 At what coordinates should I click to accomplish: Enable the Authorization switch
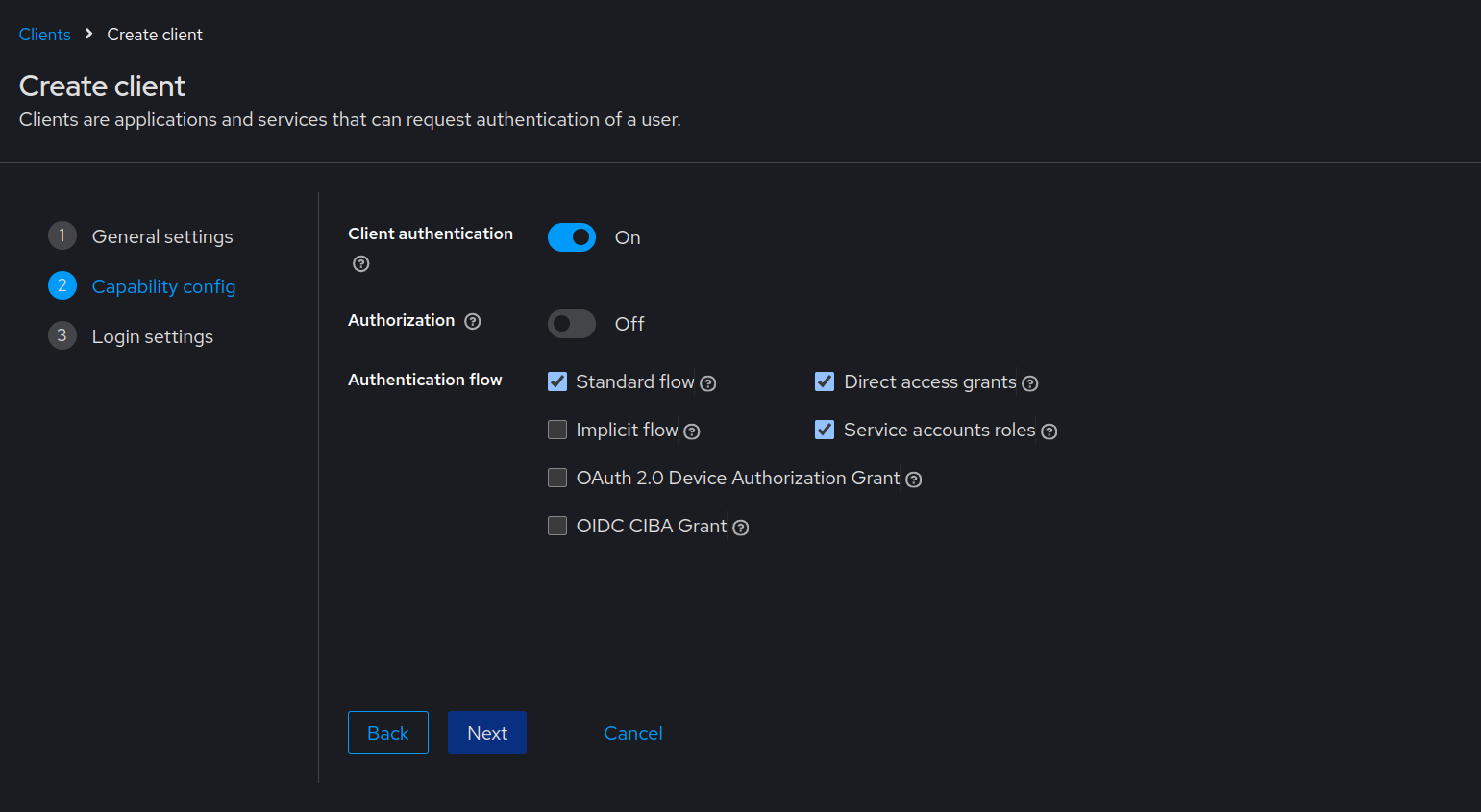(x=572, y=324)
